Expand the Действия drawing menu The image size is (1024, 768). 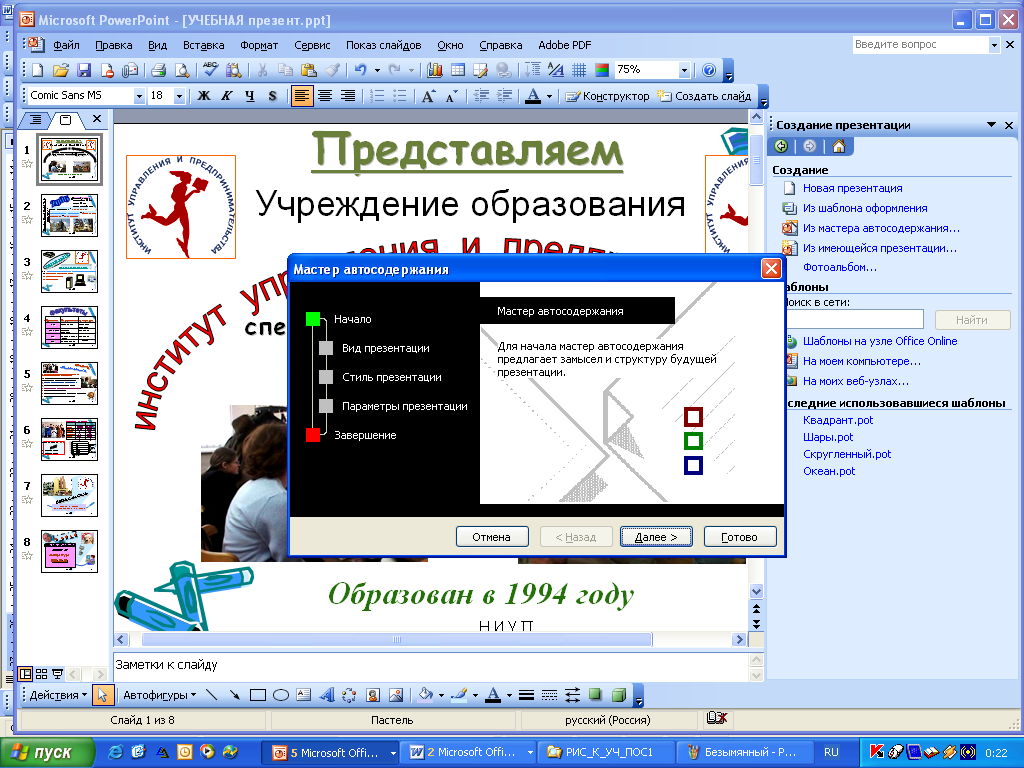58,695
